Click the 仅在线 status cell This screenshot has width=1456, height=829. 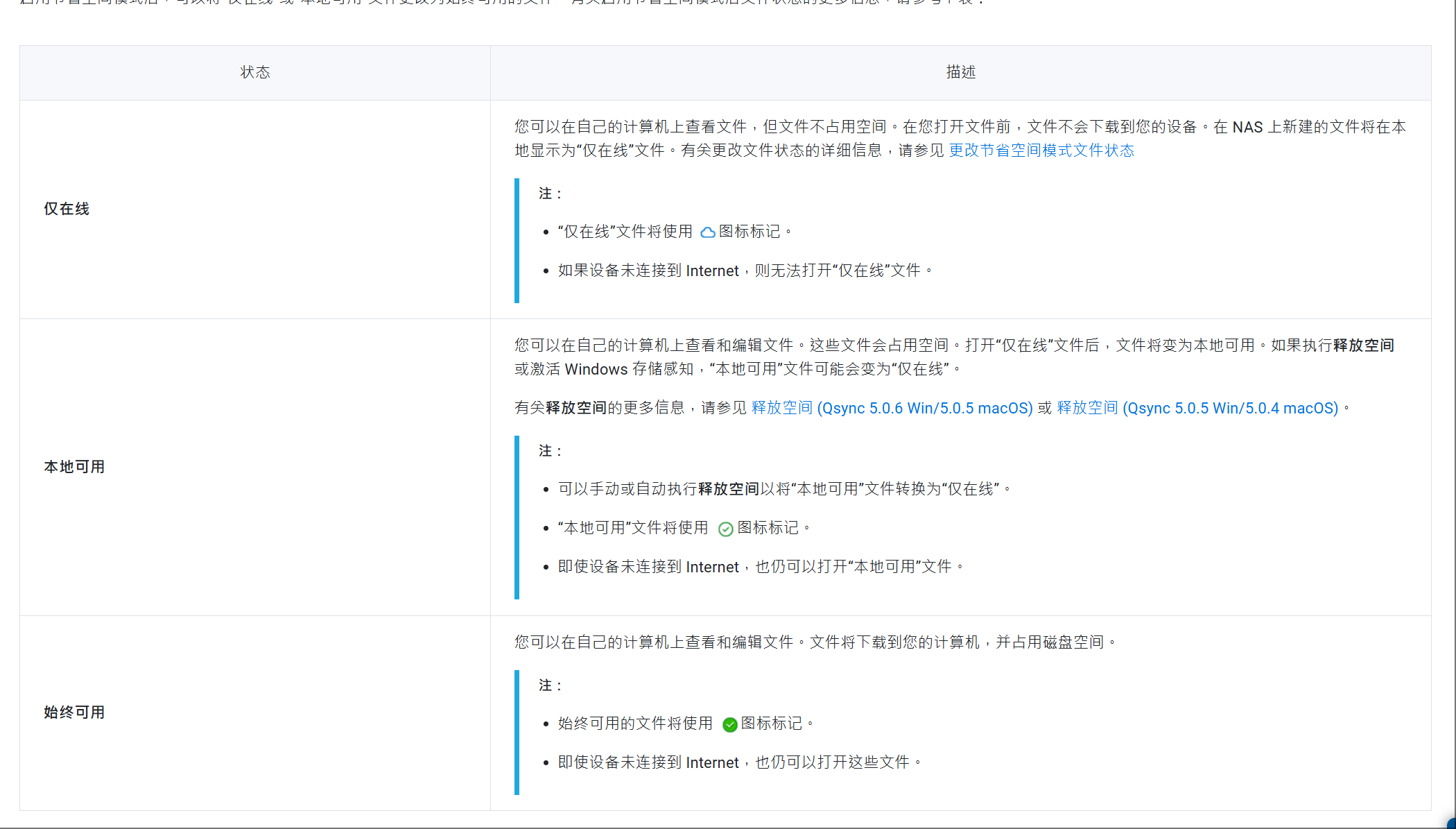[x=255, y=209]
